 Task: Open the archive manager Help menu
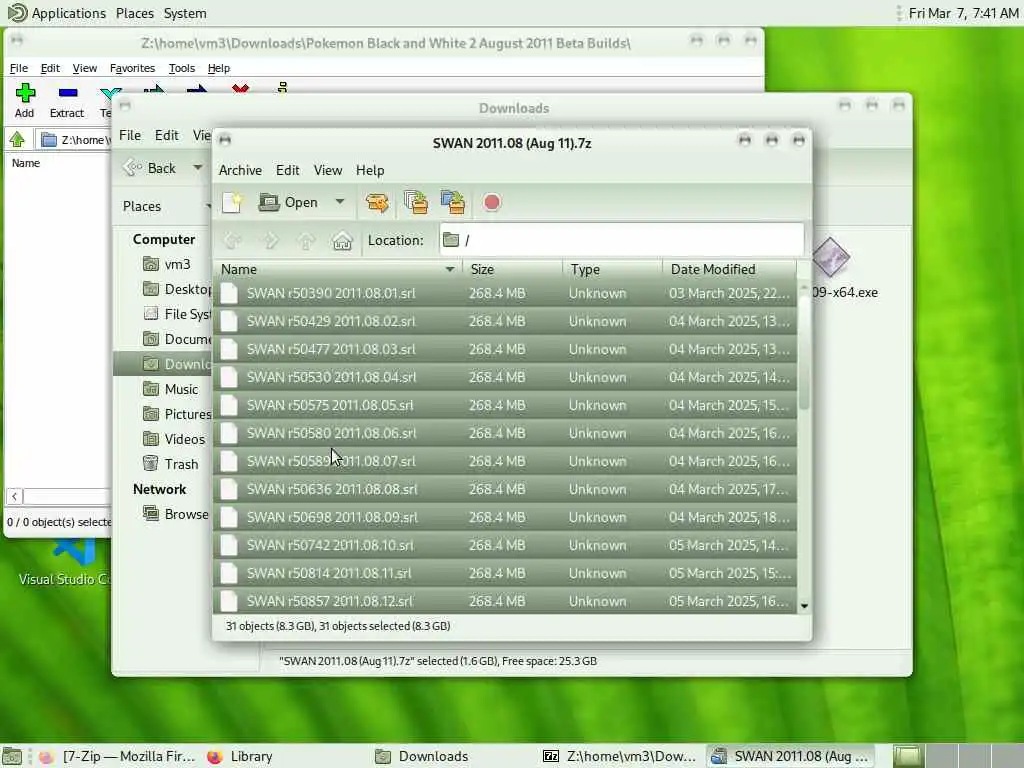pos(370,170)
